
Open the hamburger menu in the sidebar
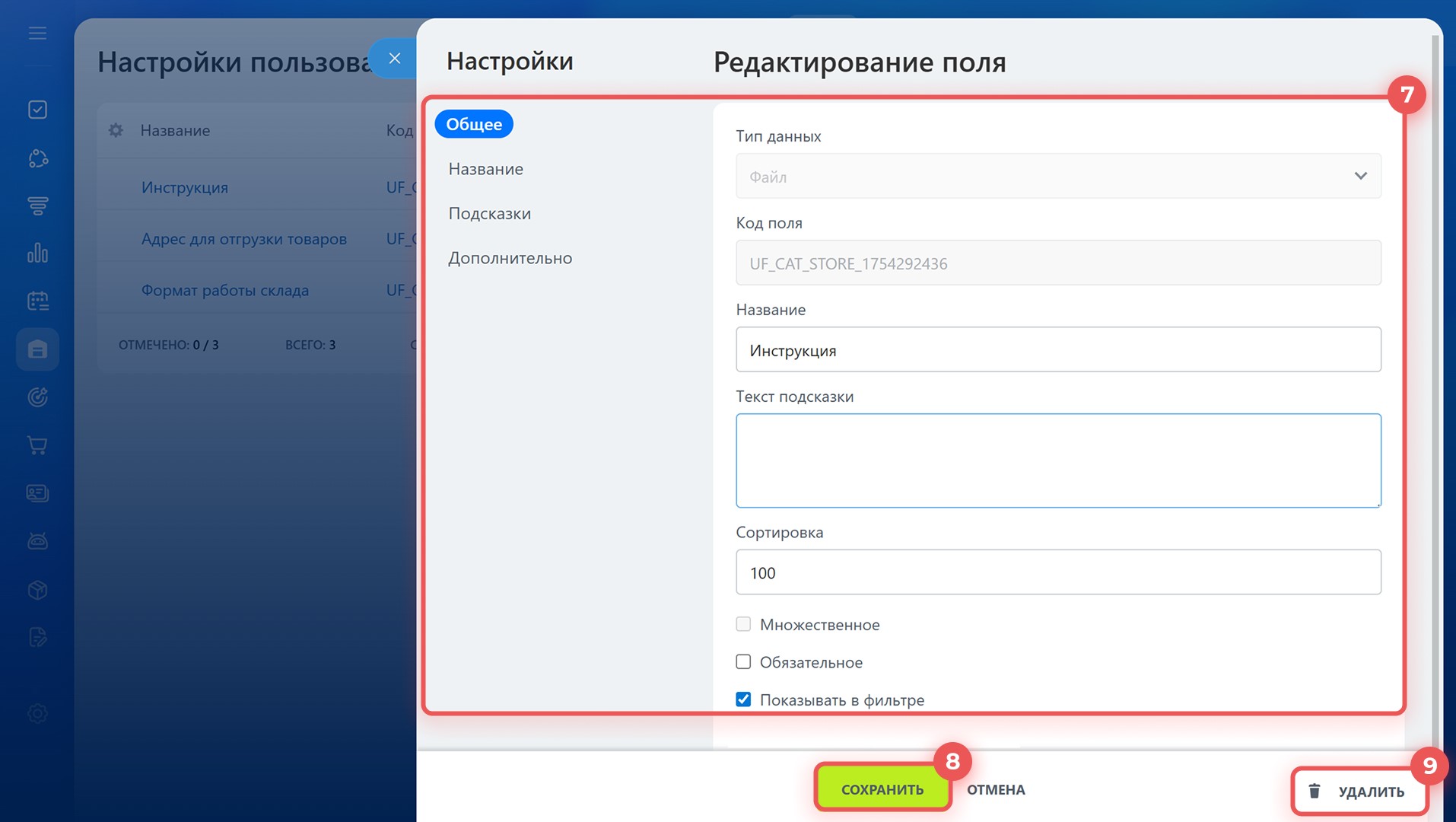click(37, 33)
